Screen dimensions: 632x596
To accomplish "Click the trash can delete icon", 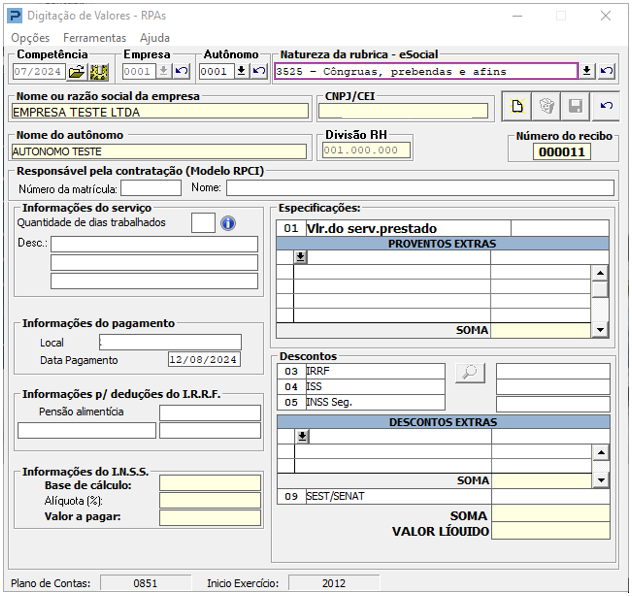I will pos(546,106).
